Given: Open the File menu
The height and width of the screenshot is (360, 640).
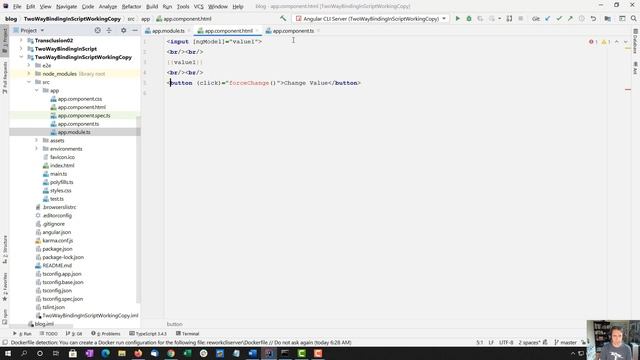Looking at the screenshot, I should 17,7.
